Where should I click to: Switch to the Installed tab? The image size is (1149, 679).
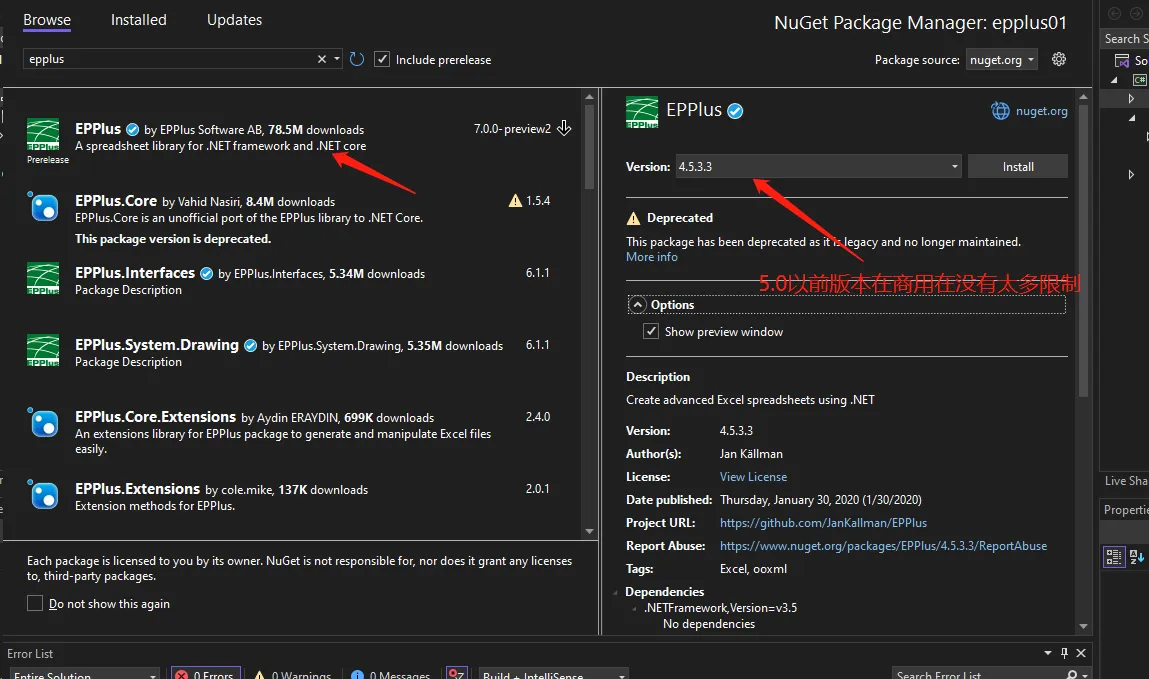point(138,20)
